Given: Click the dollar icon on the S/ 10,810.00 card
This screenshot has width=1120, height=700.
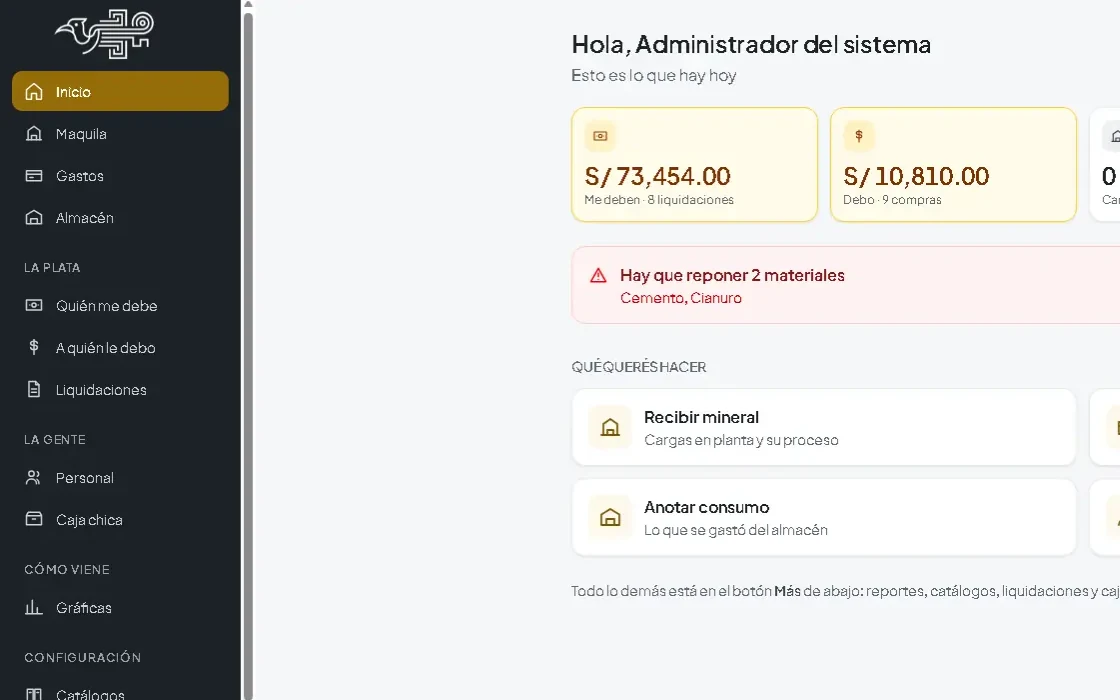Looking at the screenshot, I should coord(859,136).
